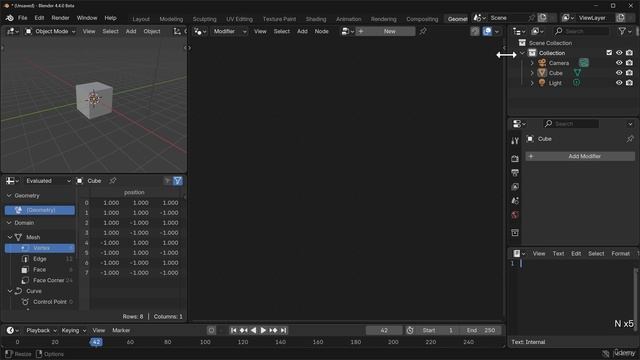
Task: Hide the Cube in viewport
Action: tap(619, 73)
